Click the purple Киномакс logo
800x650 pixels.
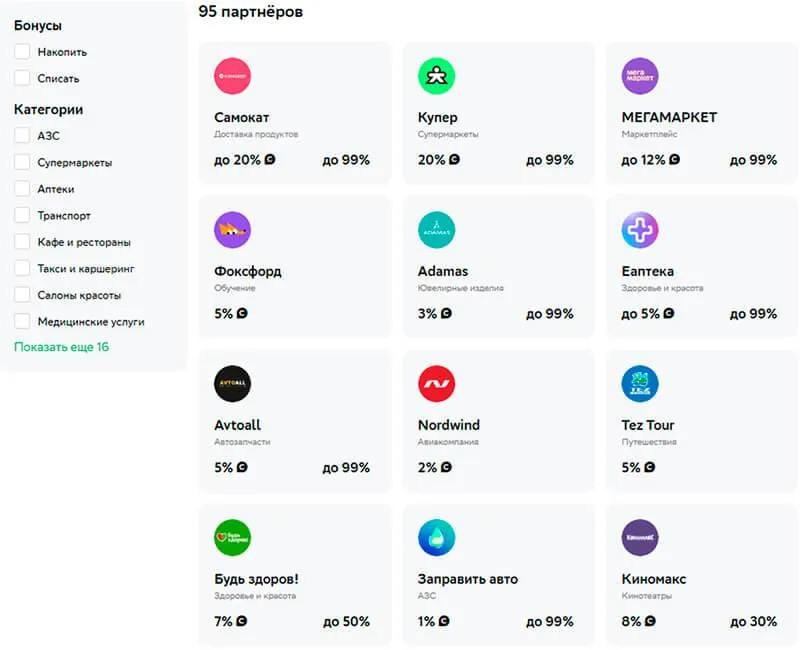(640, 537)
